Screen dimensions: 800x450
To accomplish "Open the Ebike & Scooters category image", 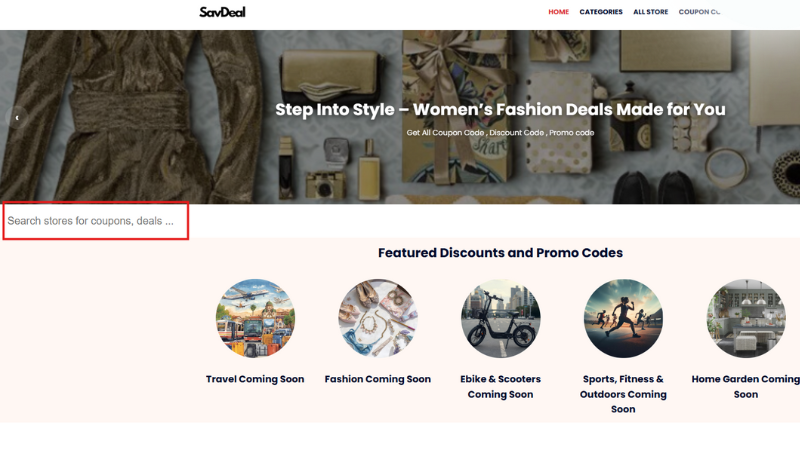I will tap(501, 318).
